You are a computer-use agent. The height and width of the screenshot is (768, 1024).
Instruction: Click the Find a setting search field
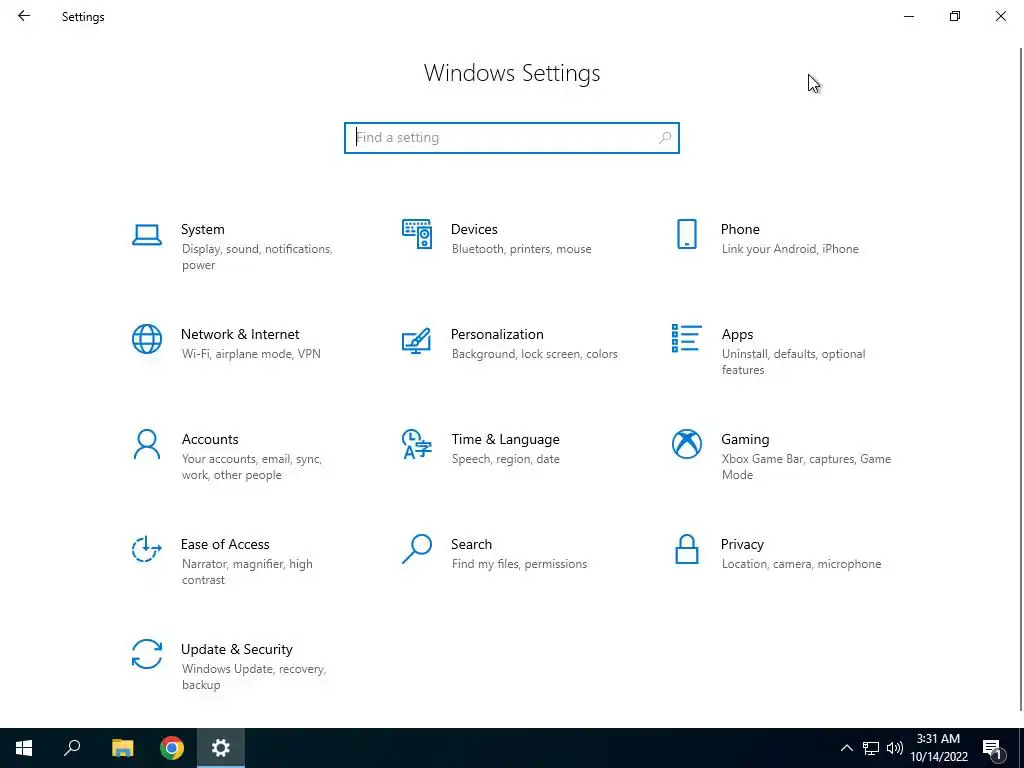511,138
